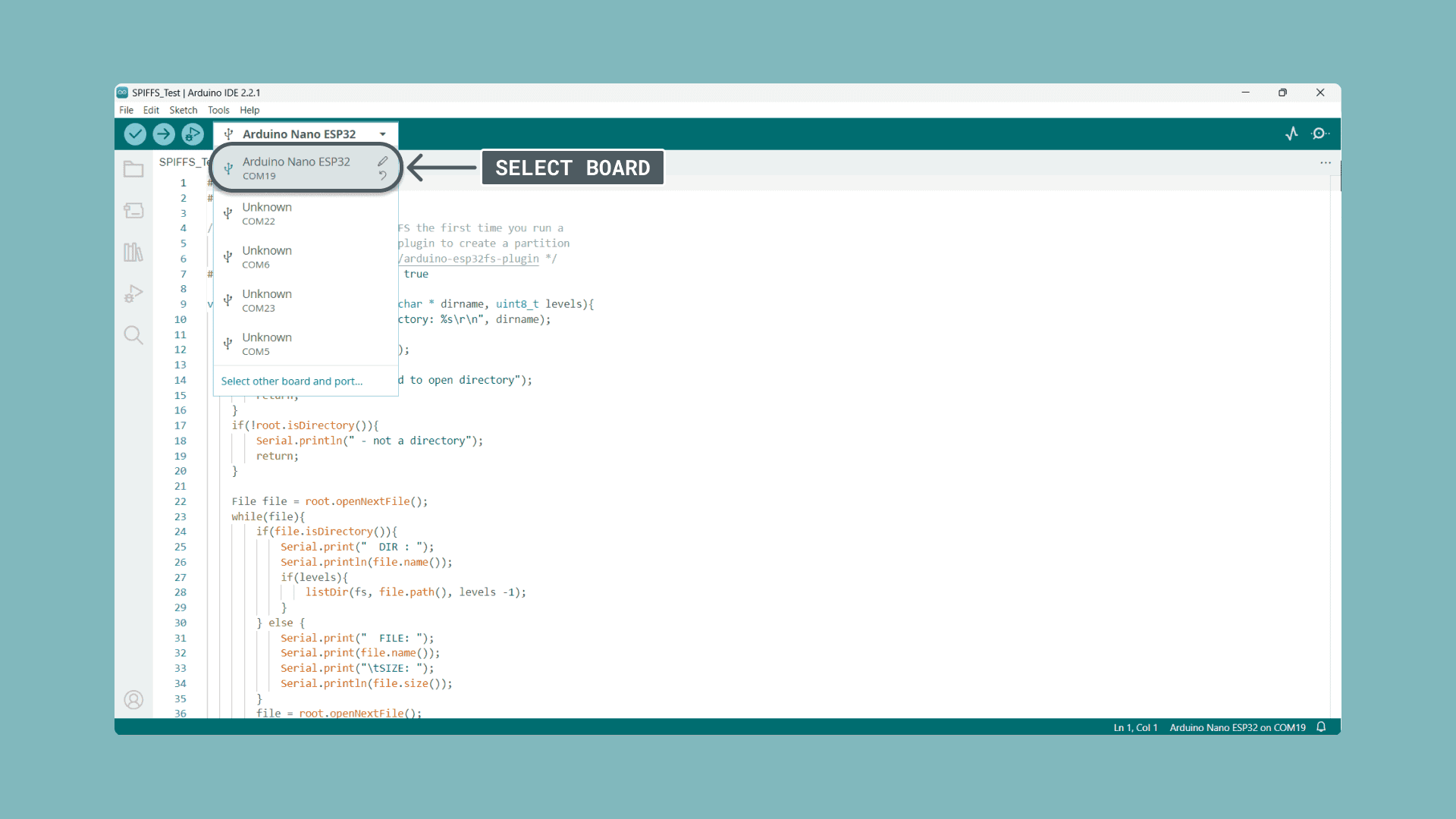Image resolution: width=1456 pixels, height=819 pixels.
Task: Open the Sketch menu
Action: (183, 110)
